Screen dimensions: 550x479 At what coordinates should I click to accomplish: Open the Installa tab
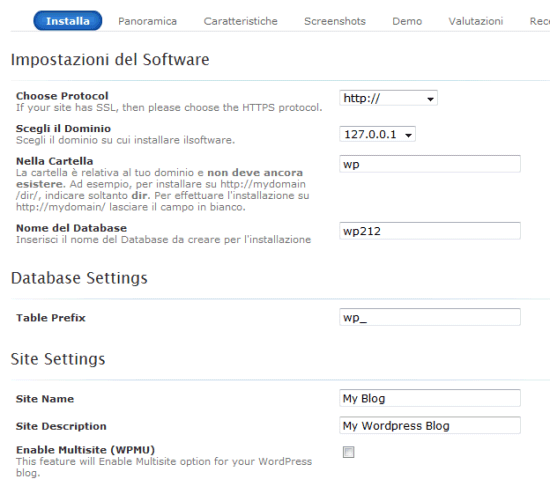[68, 21]
